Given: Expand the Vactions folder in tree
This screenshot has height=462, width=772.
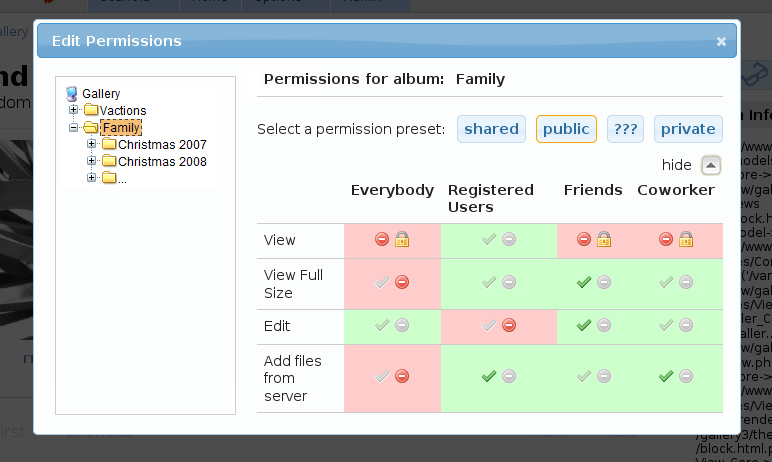Looking at the screenshot, I should coord(74,110).
